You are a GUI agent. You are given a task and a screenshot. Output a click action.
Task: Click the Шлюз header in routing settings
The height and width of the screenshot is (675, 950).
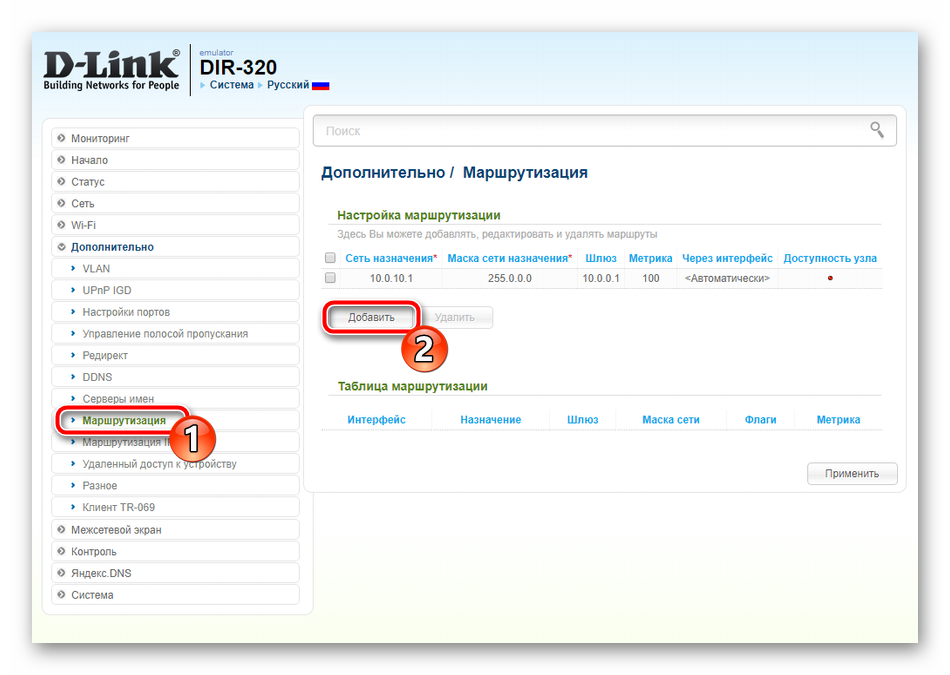point(601,258)
